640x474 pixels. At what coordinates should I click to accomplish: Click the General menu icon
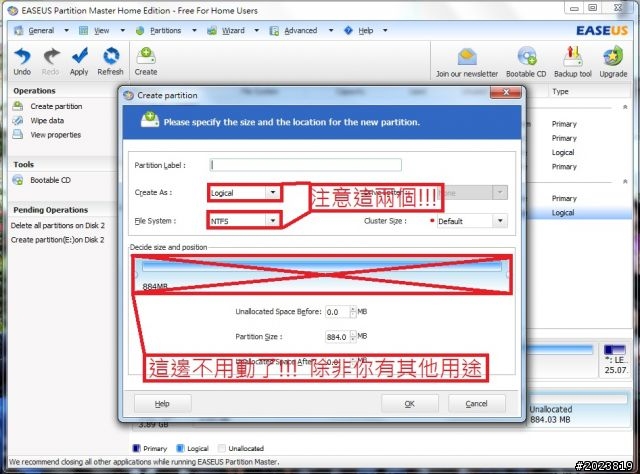tap(19, 31)
